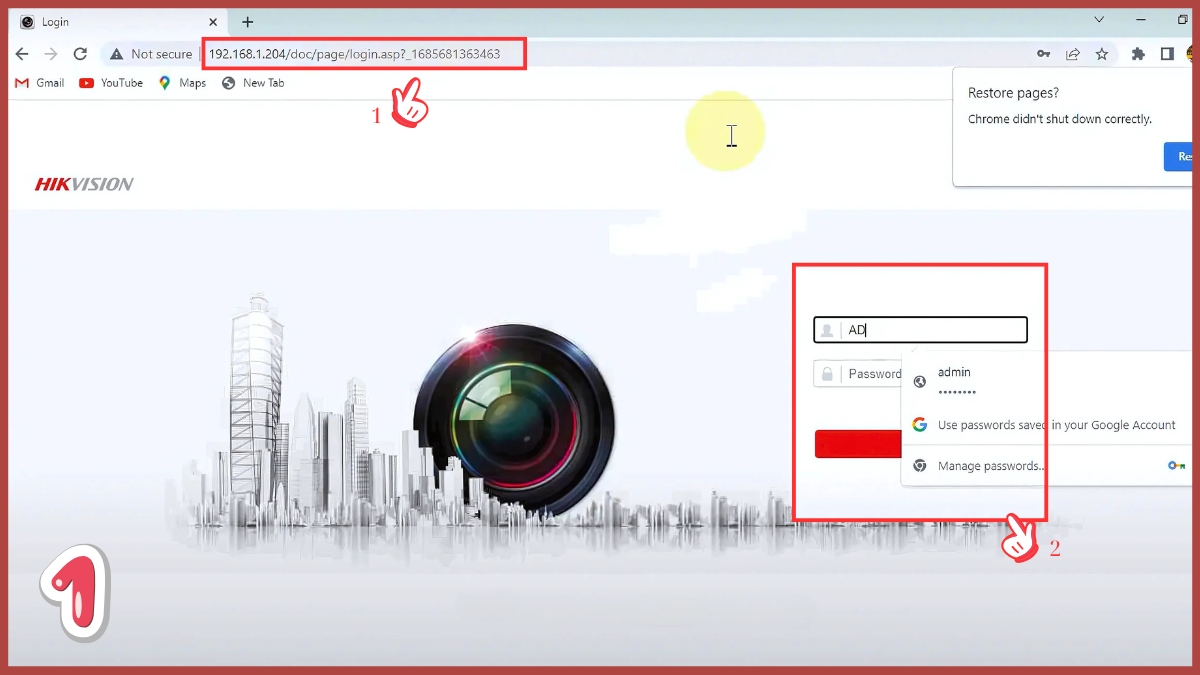
Task: Click the username input field
Action: [x=920, y=330]
